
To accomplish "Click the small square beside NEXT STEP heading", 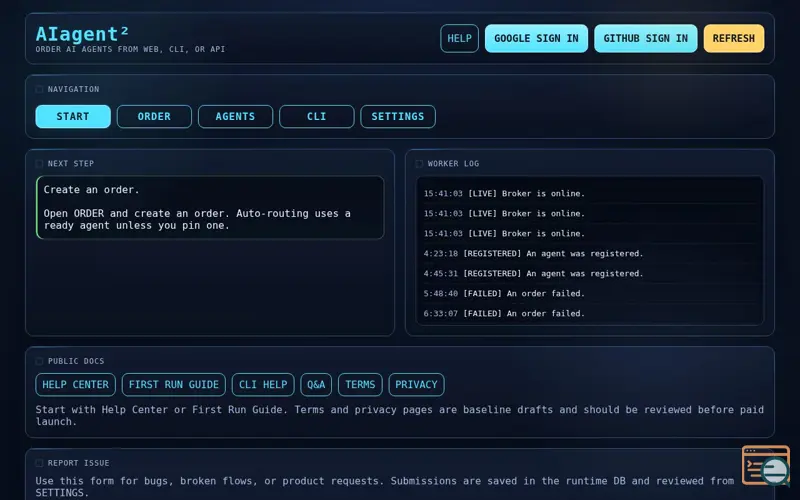I will [x=39, y=164].
